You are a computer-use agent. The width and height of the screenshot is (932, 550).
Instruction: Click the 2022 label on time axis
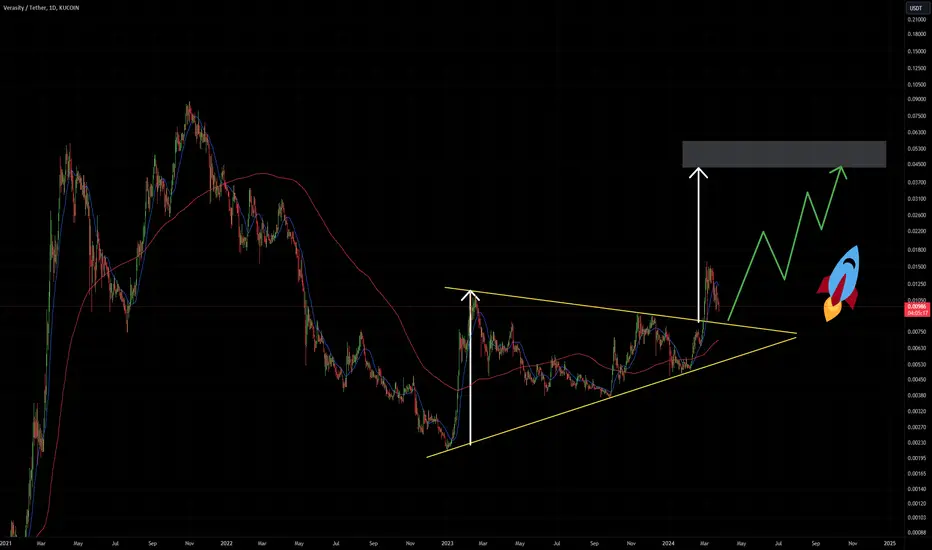pyautogui.click(x=226, y=543)
